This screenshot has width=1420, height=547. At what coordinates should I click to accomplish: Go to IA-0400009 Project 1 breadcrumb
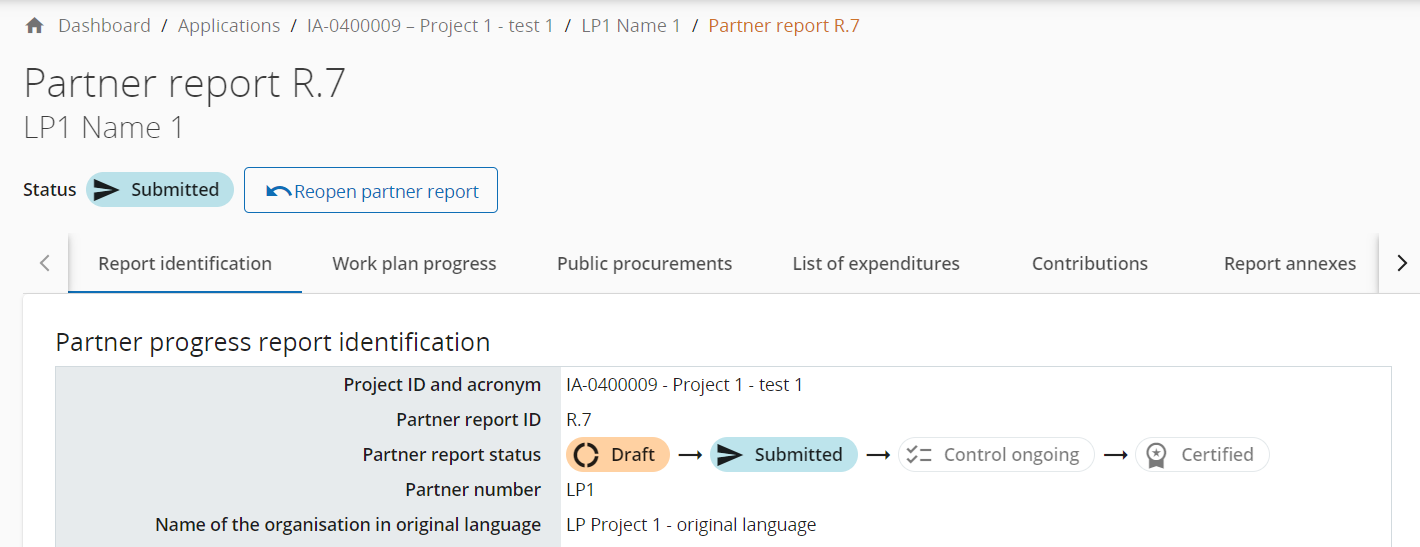[x=430, y=26]
